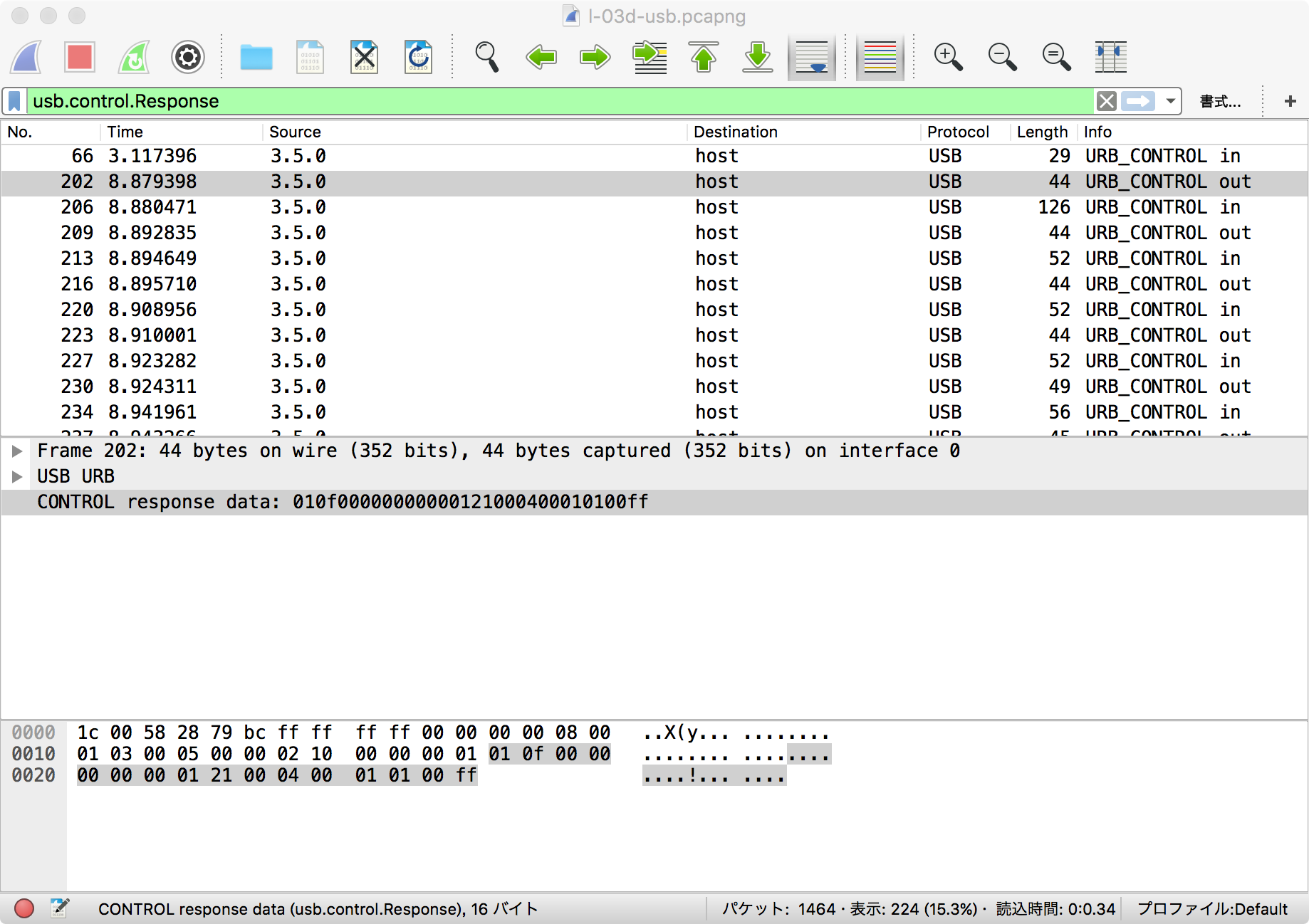Select packet number 66 in the list
The height and width of the screenshot is (924, 1309).
[654, 156]
